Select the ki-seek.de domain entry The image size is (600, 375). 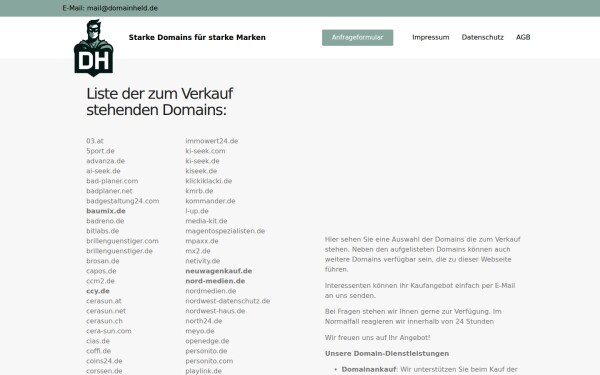(x=202, y=161)
